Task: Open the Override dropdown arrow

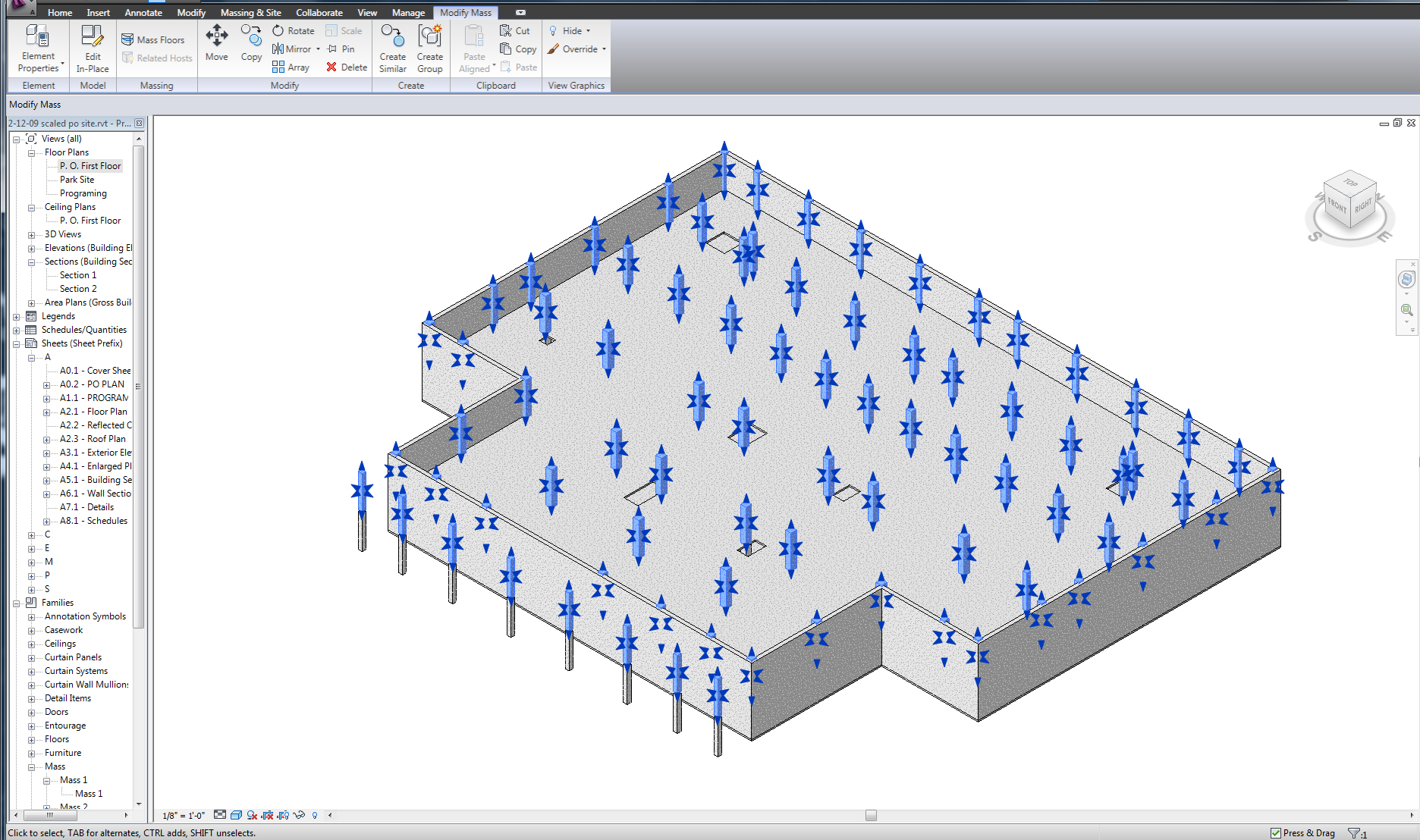Action: tap(604, 49)
